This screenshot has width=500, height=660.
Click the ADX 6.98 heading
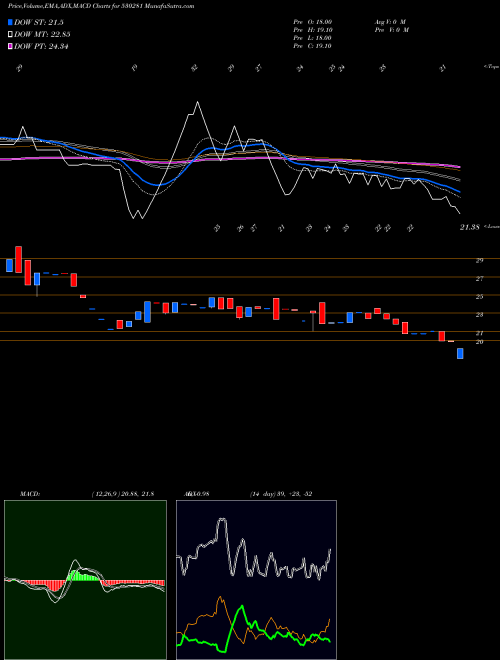tap(198, 494)
